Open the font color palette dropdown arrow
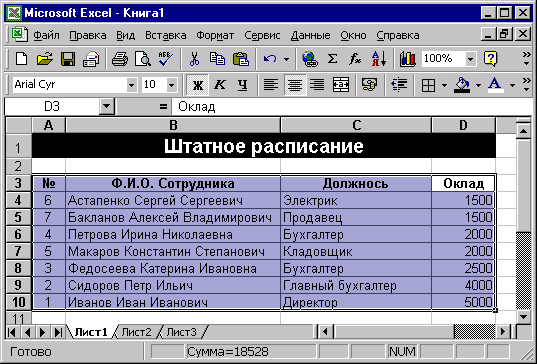The width and height of the screenshot is (537, 364). (512, 85)
